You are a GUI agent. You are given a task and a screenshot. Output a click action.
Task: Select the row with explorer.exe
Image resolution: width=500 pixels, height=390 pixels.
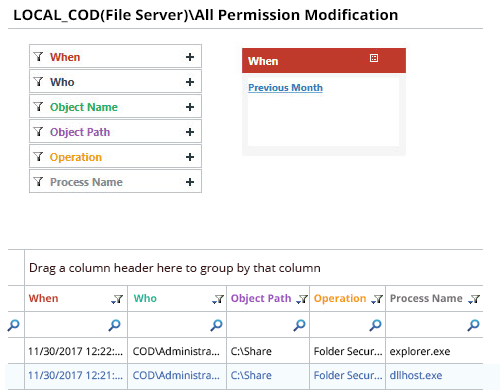(245, 351)
